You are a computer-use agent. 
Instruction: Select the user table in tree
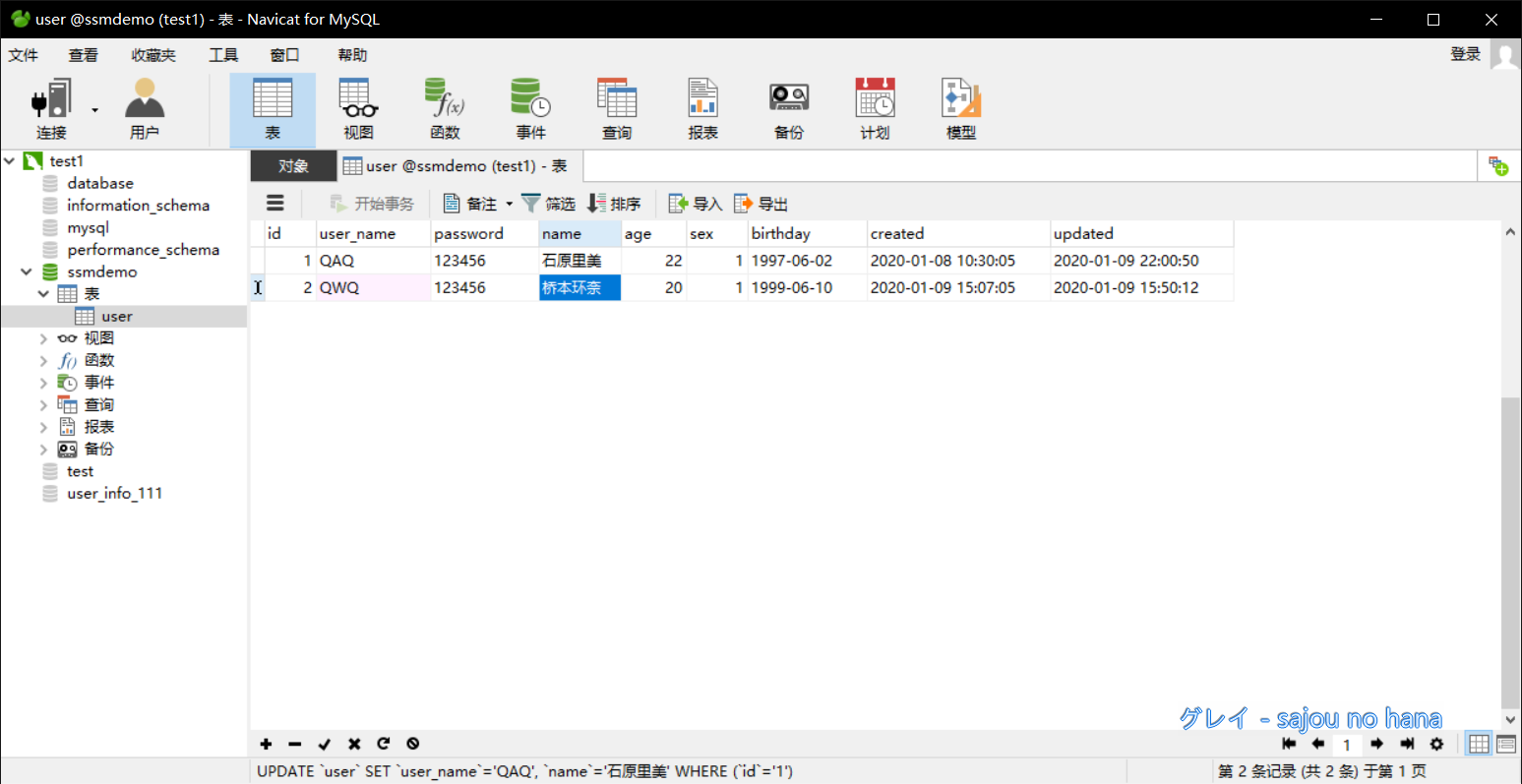(116, 317)
